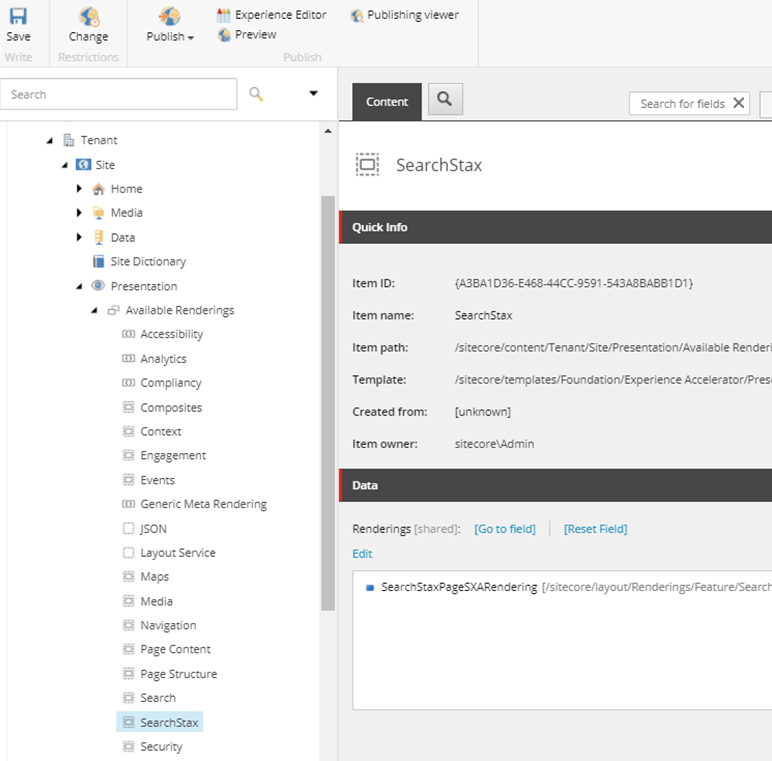Click the Go to field link

tap(505, 529)
